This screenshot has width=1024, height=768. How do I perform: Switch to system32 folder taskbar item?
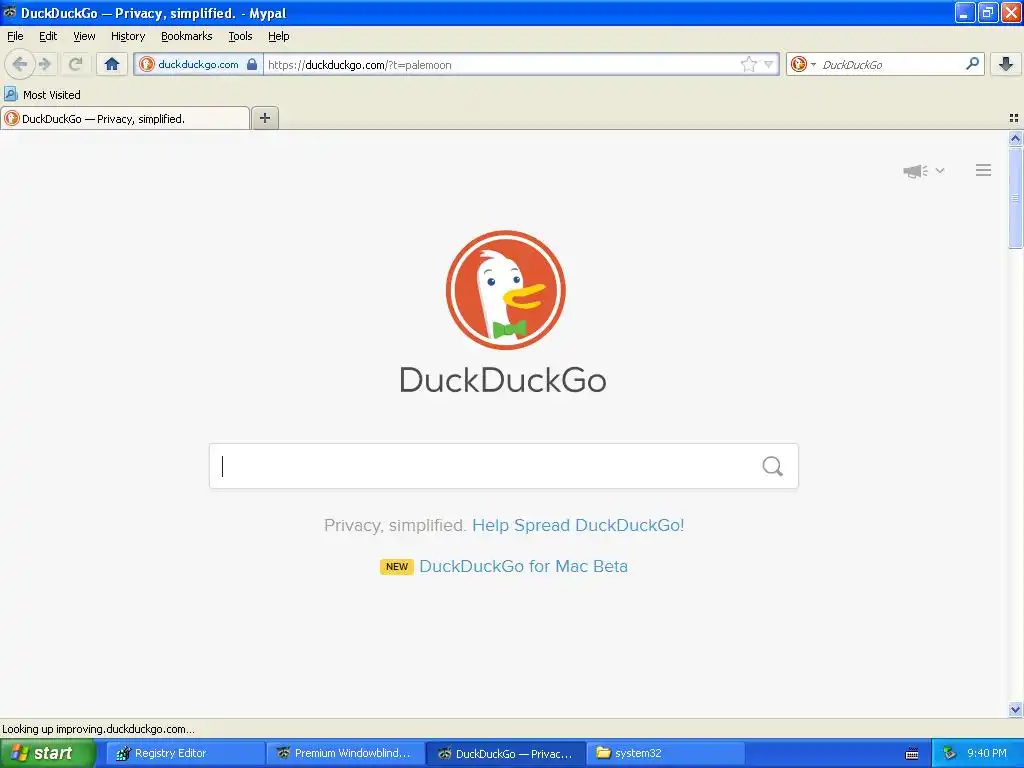pos(665,753)
